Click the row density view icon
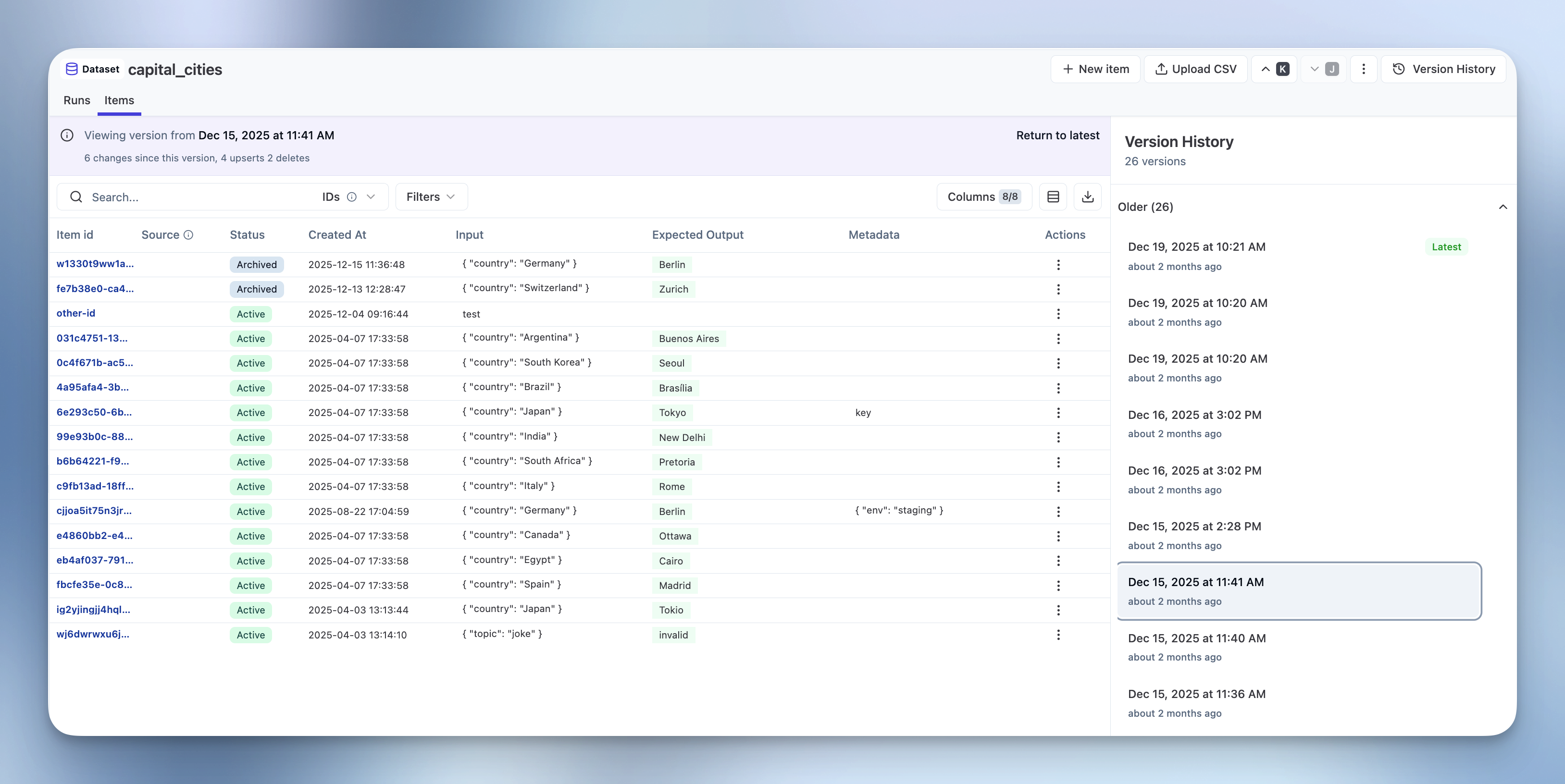The image size is (1565, 784). 1053,196
